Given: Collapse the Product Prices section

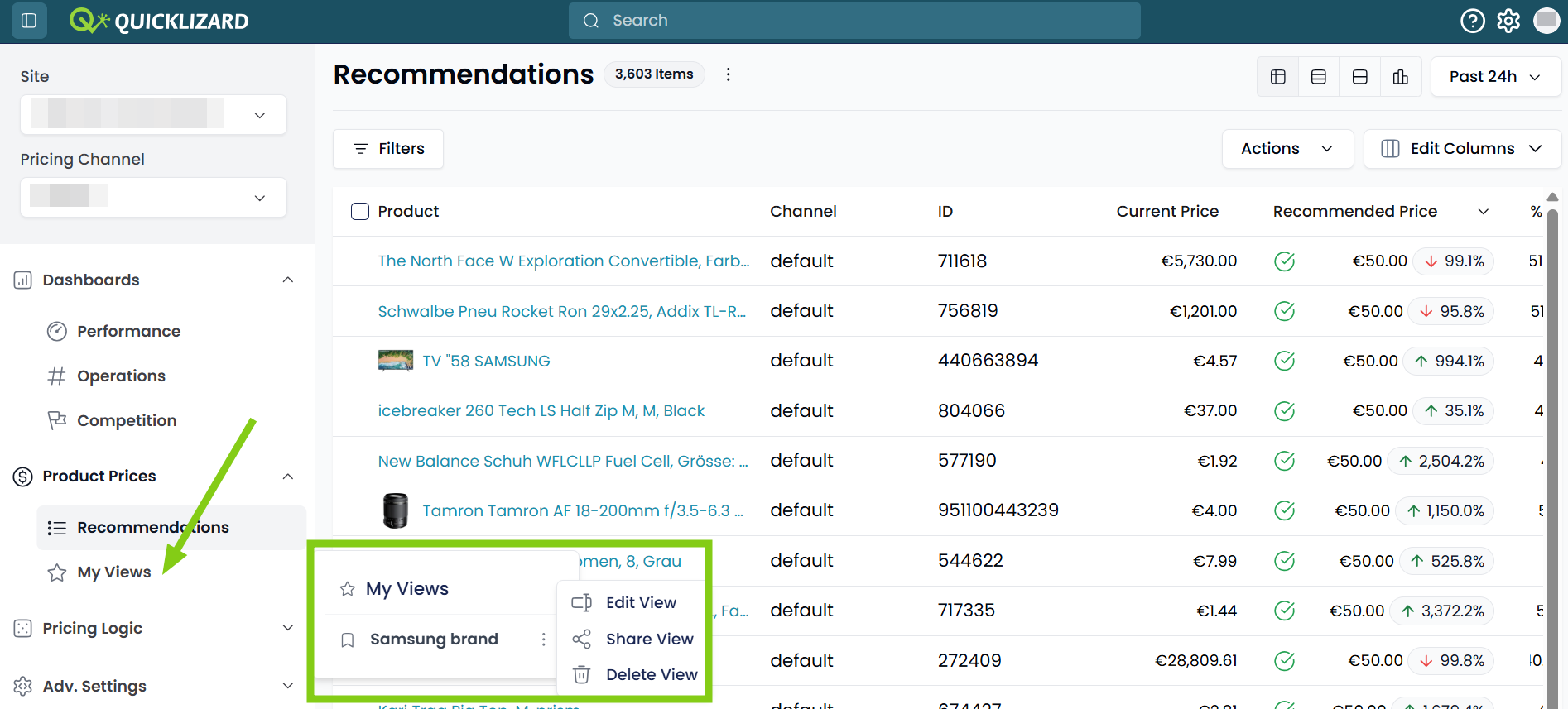Looking at the screenshot, I should [x=287, y=477].
